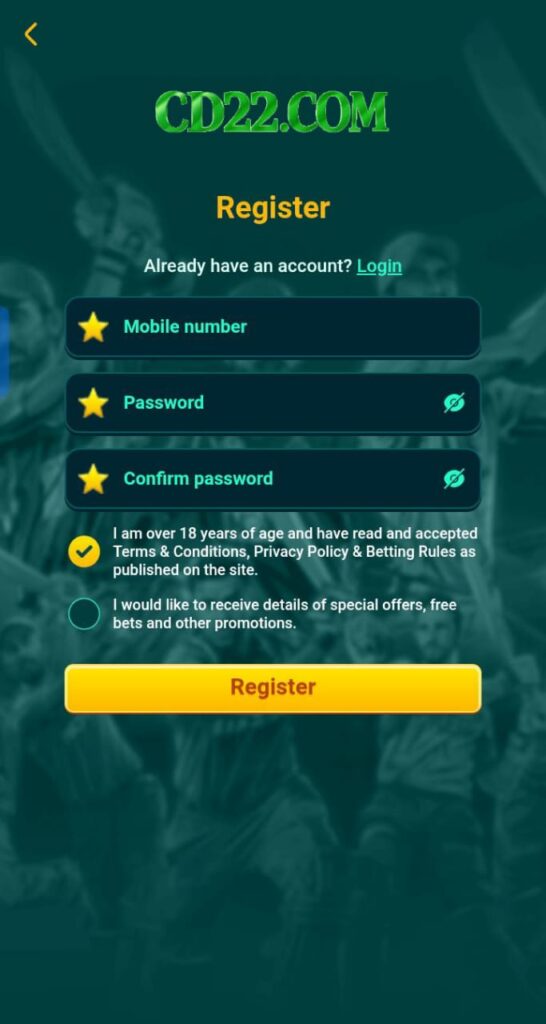This screenshot has width=546, height=1024.
Task: Tap the CD22.COM logo
Action: [x=272, y=112]
